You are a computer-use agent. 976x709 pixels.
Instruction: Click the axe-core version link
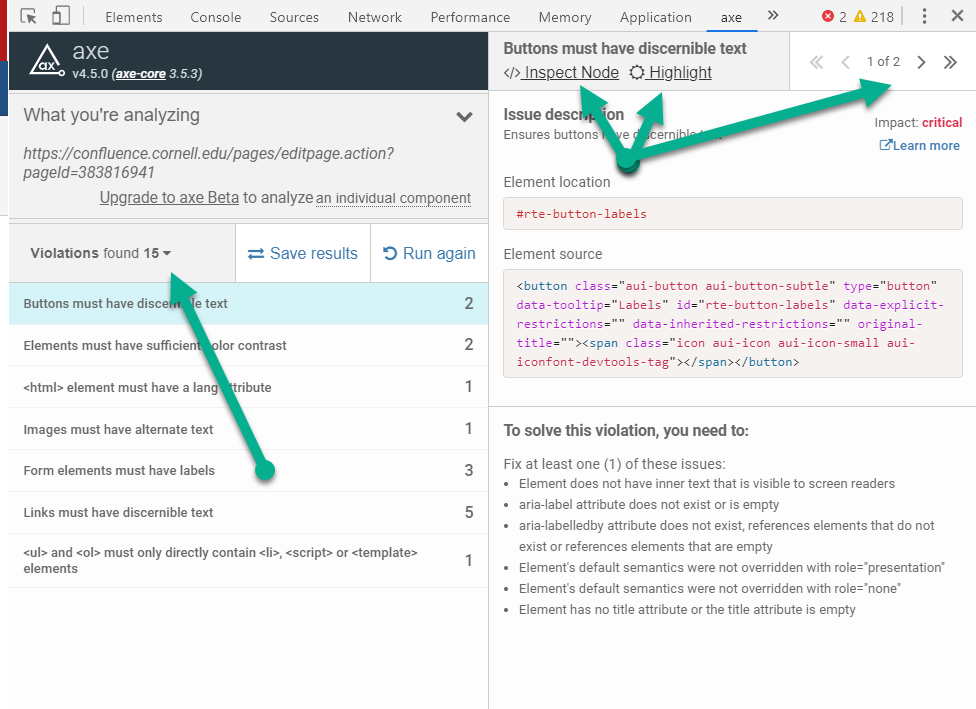[x=141, y=74]
